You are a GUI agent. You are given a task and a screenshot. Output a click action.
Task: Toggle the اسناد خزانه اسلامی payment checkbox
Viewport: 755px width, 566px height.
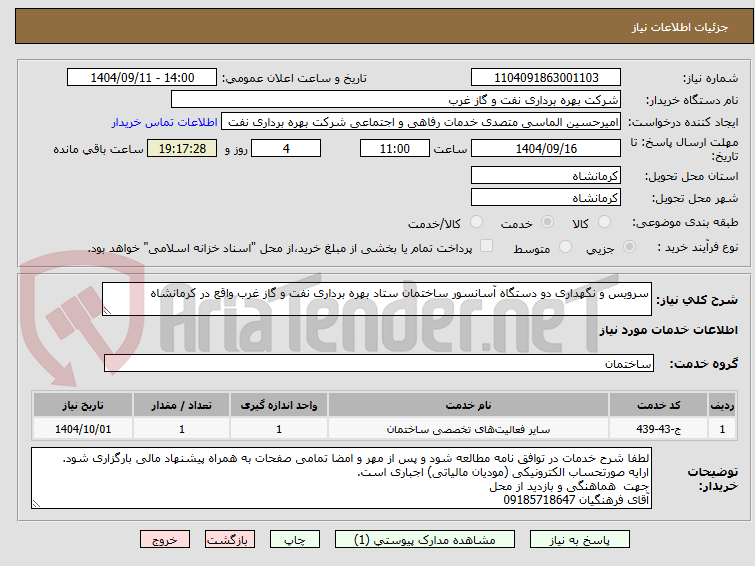[487, 246]
